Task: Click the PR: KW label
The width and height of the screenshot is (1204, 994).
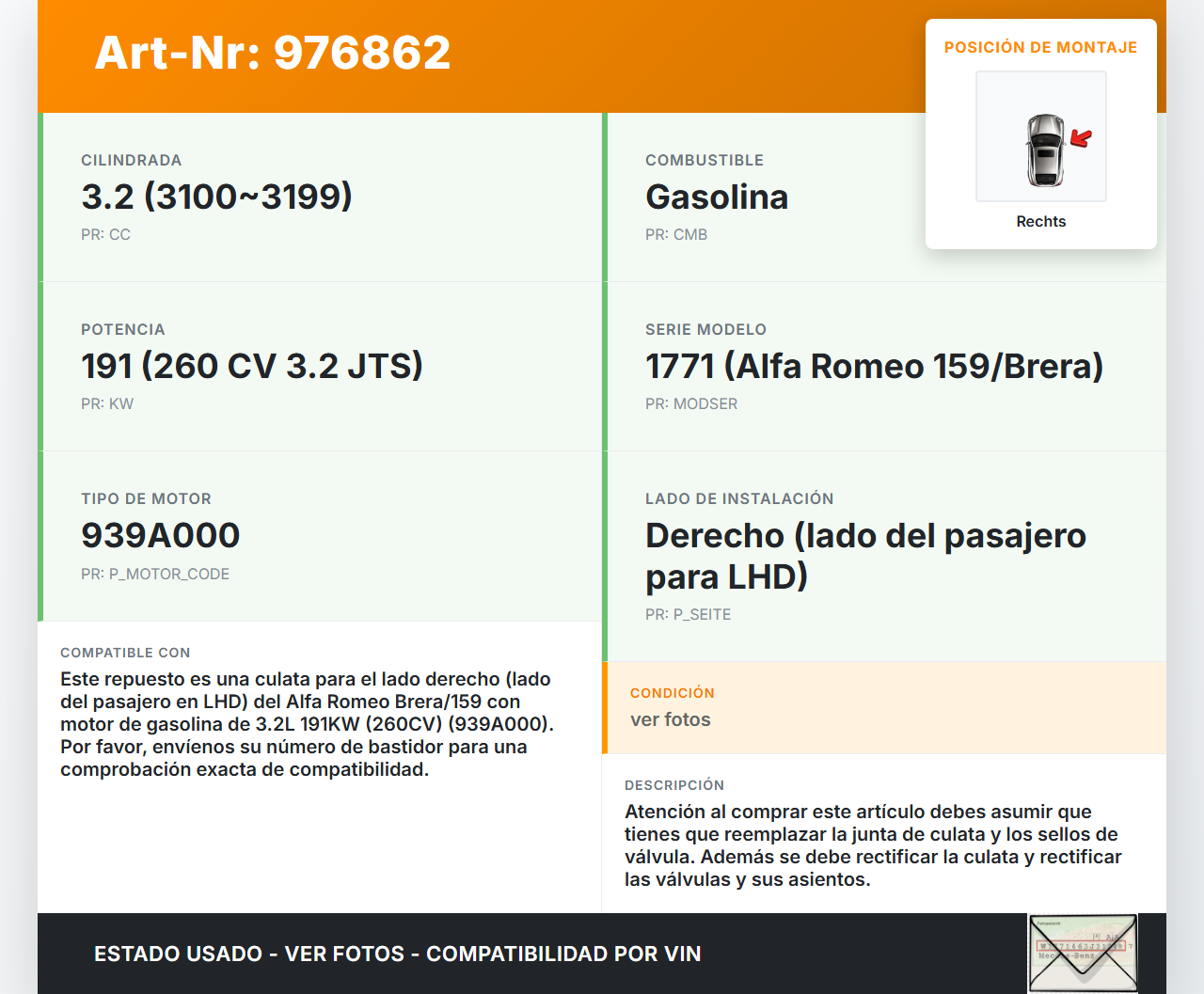Action: coord(107,403)
